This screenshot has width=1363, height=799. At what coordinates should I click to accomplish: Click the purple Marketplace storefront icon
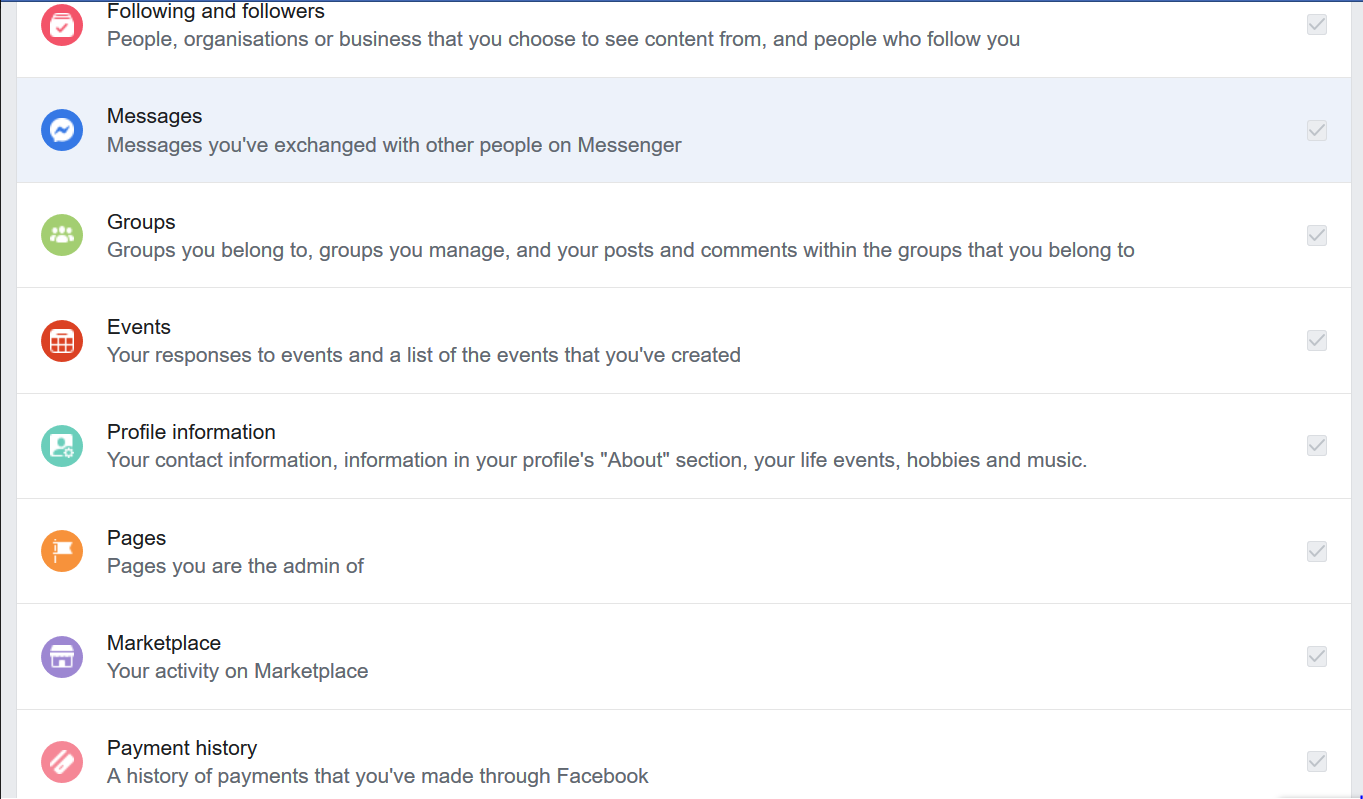click(x=62, y=657)
